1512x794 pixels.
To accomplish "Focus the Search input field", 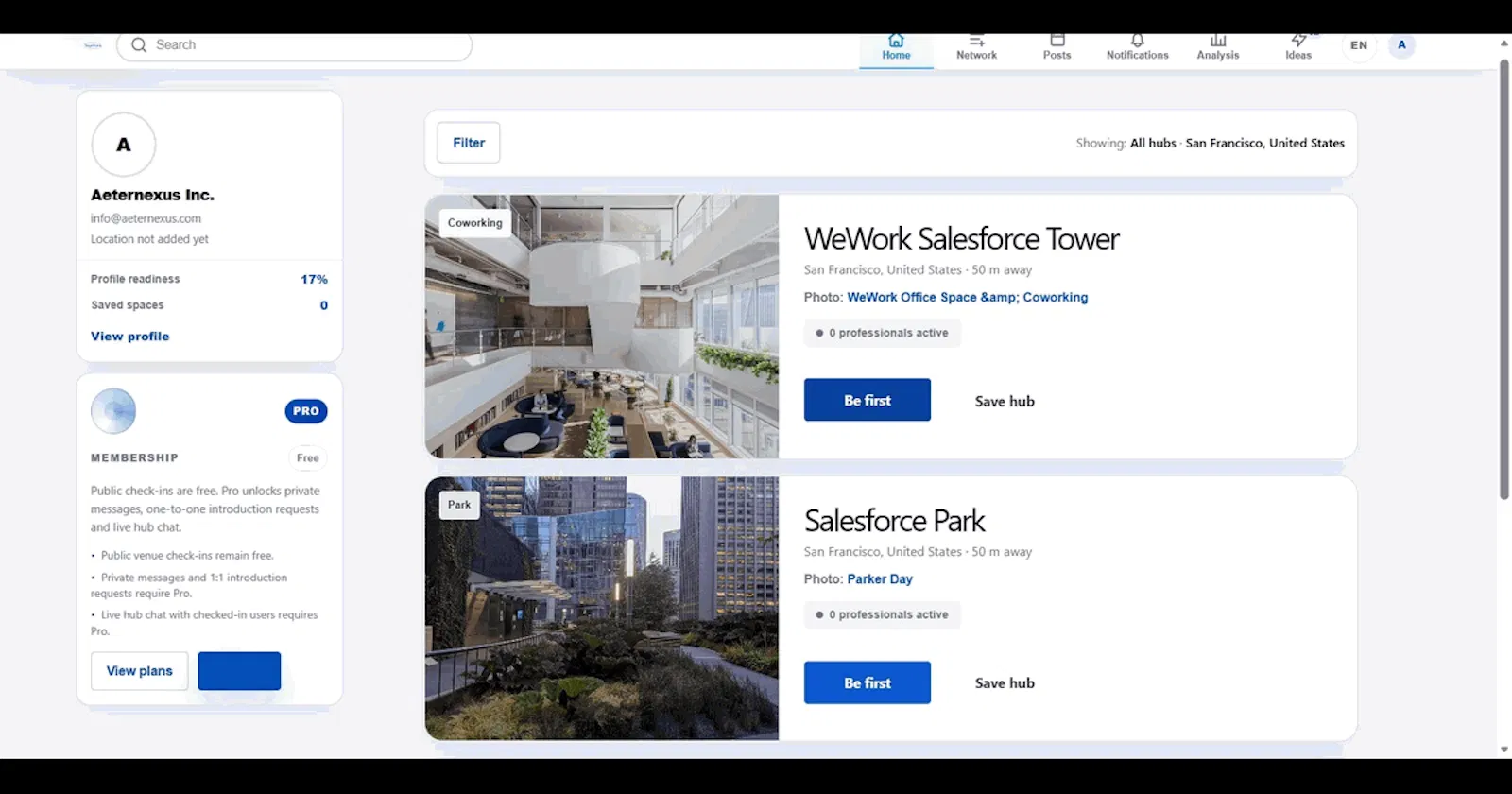I will [x=294, y=45].
